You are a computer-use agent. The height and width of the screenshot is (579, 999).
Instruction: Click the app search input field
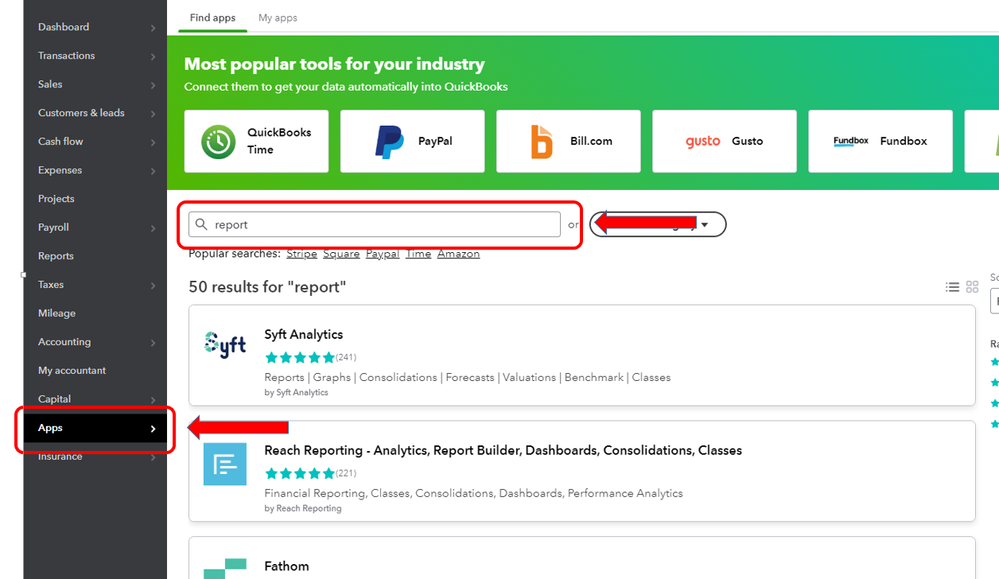[375, 224]
